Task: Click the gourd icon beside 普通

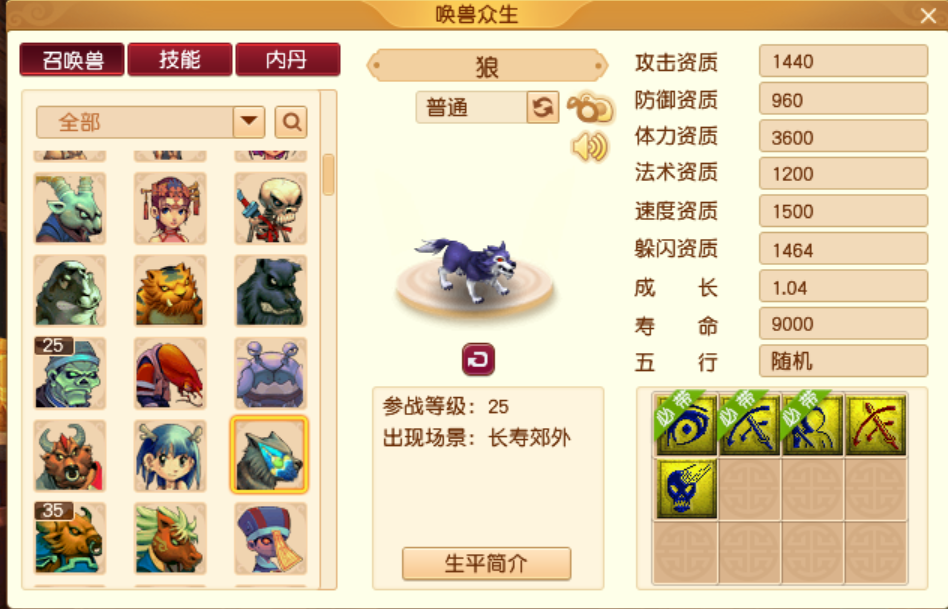Action: pyautogui.click(x=590, y=109)
